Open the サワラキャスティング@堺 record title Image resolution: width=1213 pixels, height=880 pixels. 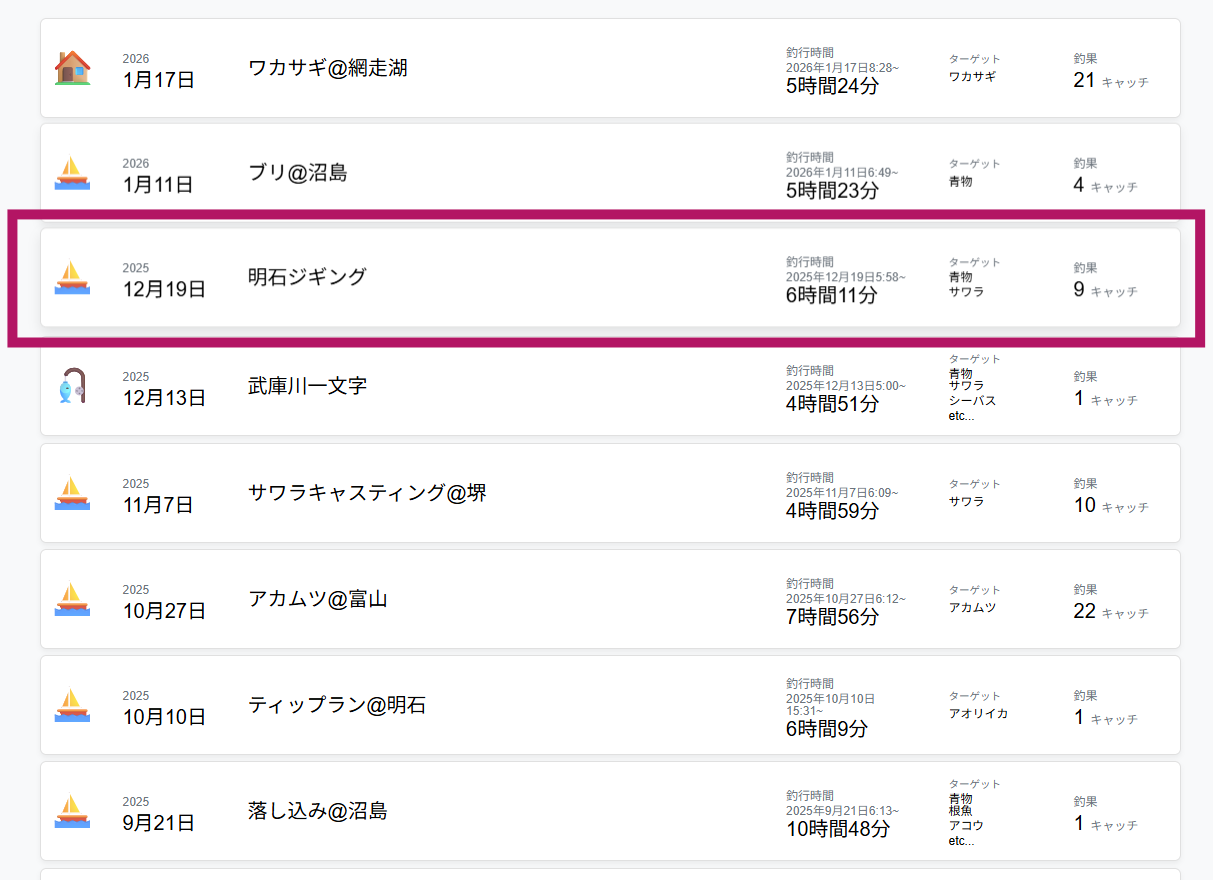367,493
